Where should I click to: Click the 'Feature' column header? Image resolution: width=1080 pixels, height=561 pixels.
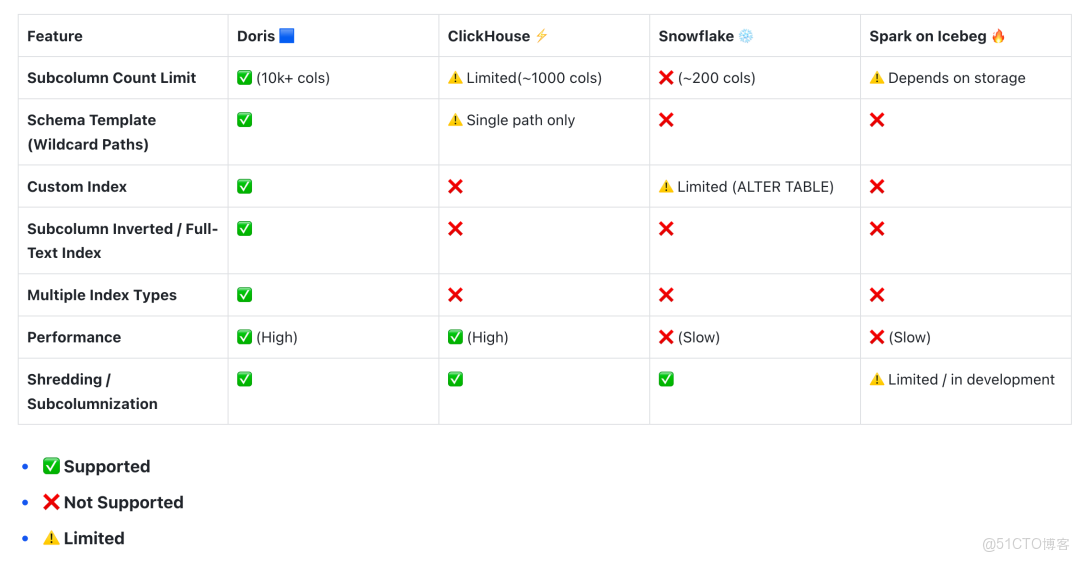coord(55,36)
